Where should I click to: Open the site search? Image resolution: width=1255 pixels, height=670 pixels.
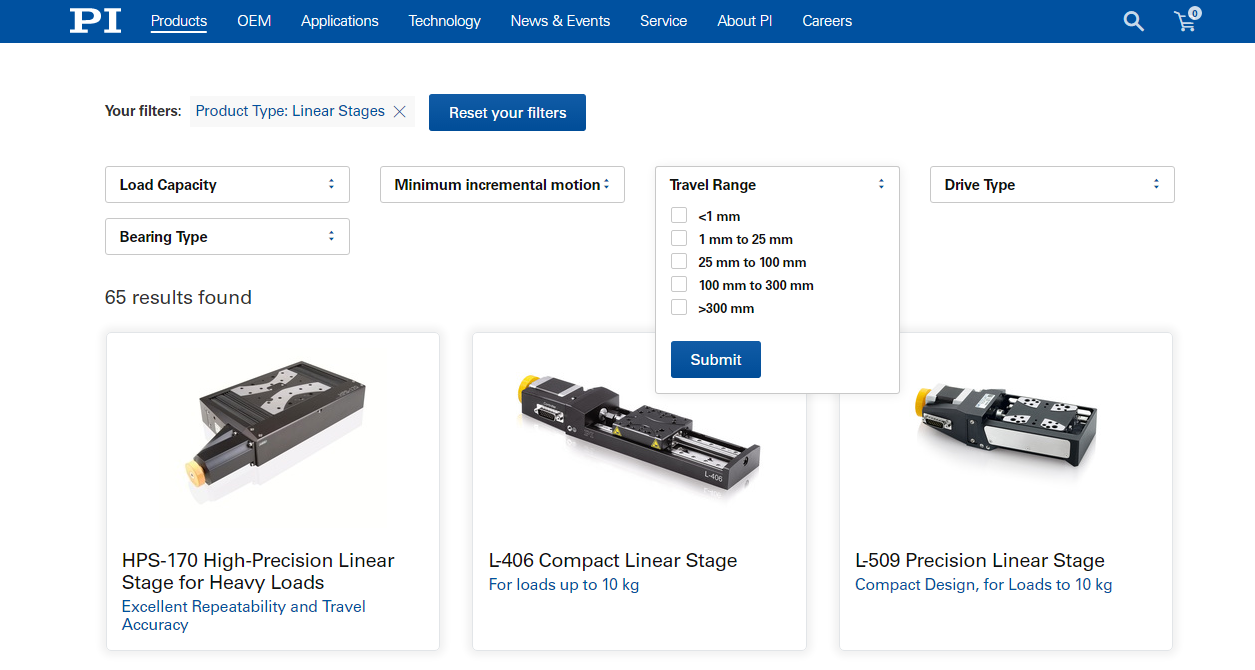click(x=1133, y=21)
